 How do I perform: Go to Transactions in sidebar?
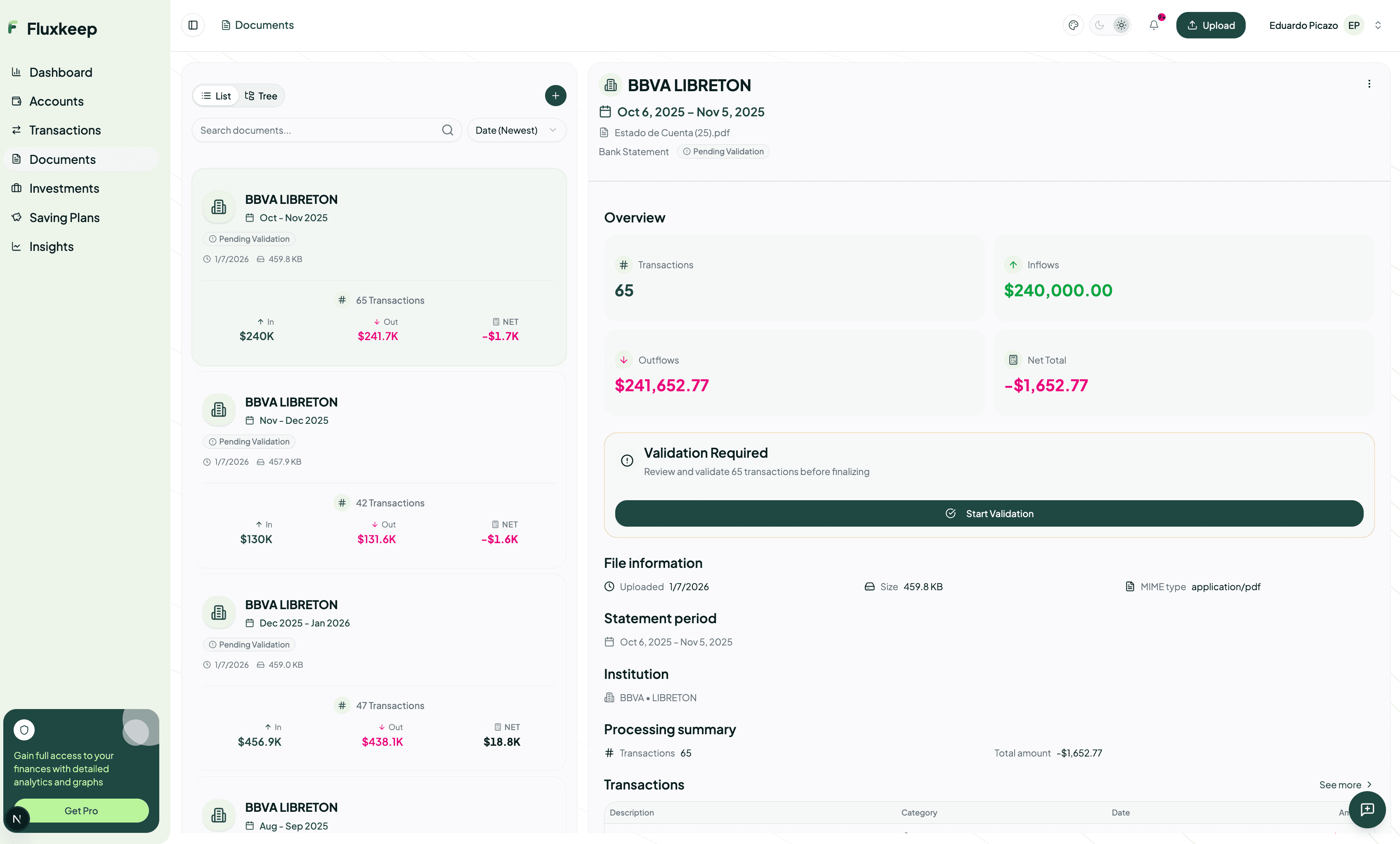click(x=65, y=130)
